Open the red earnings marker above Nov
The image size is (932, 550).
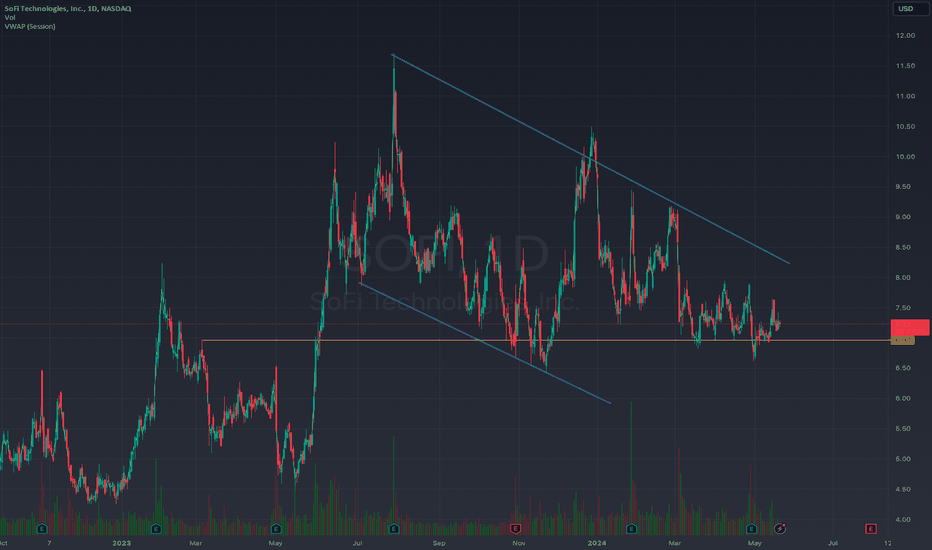[515, 528]
